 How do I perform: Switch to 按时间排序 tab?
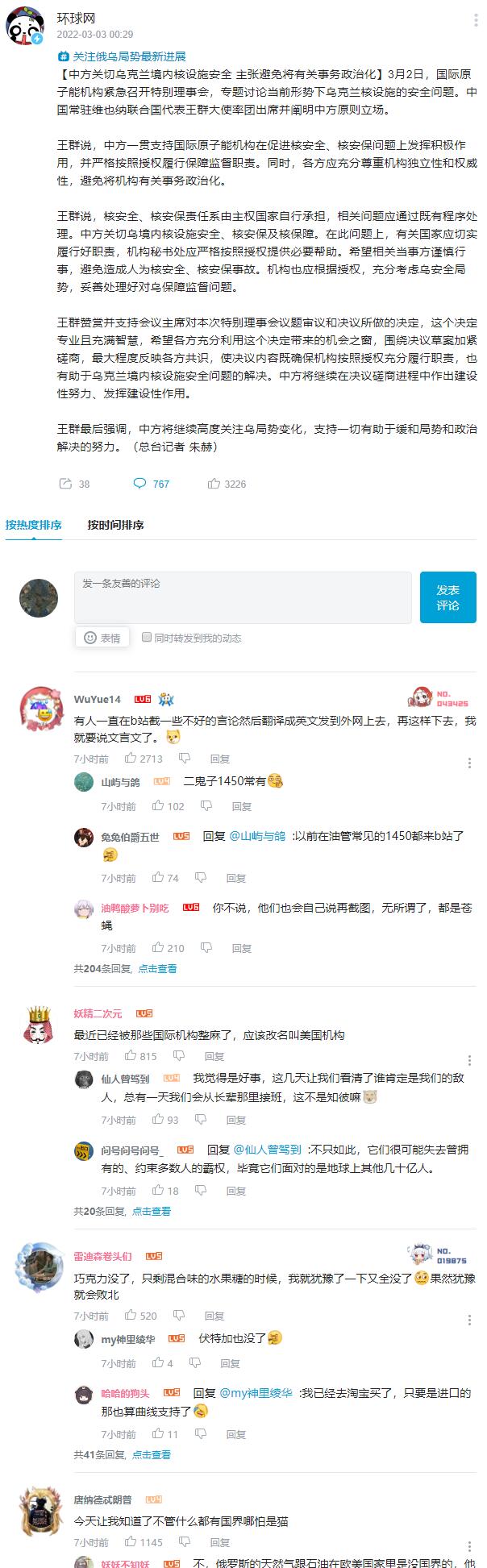[x=116, y=525]
